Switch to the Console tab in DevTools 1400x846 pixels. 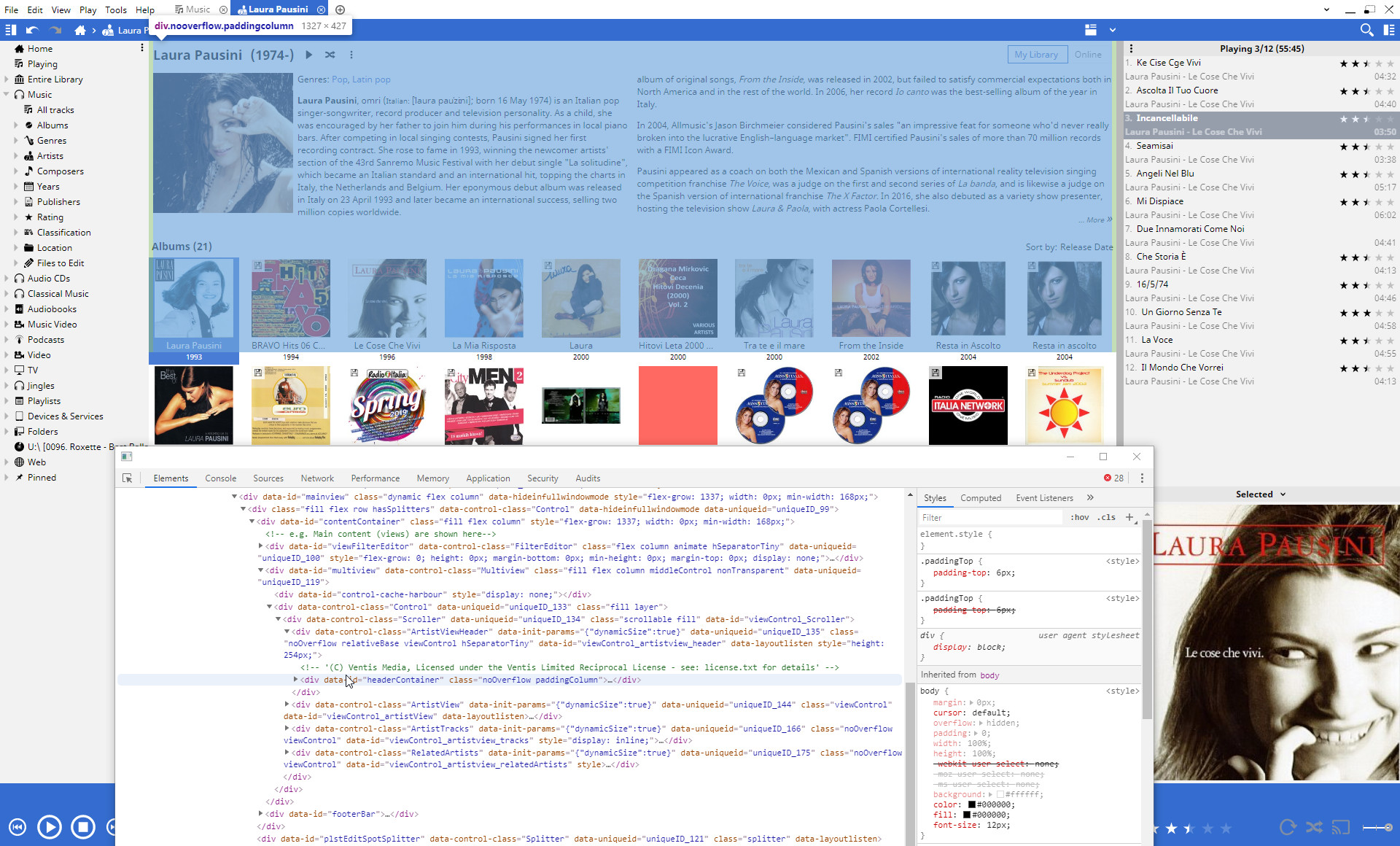point(220,478)
